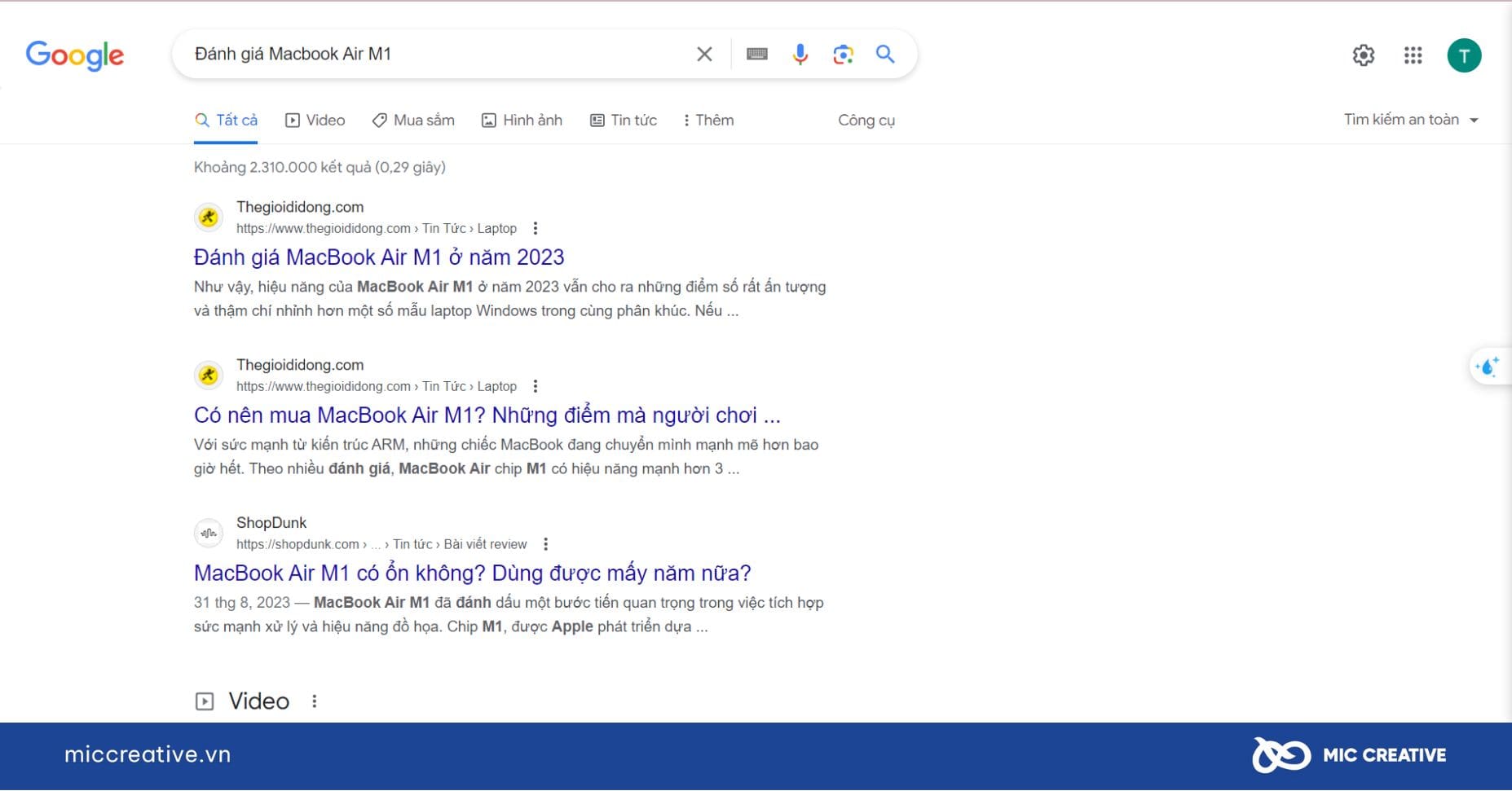
Task: Switch to the Mua sắm tab
Action: click(x=413, y=121)
